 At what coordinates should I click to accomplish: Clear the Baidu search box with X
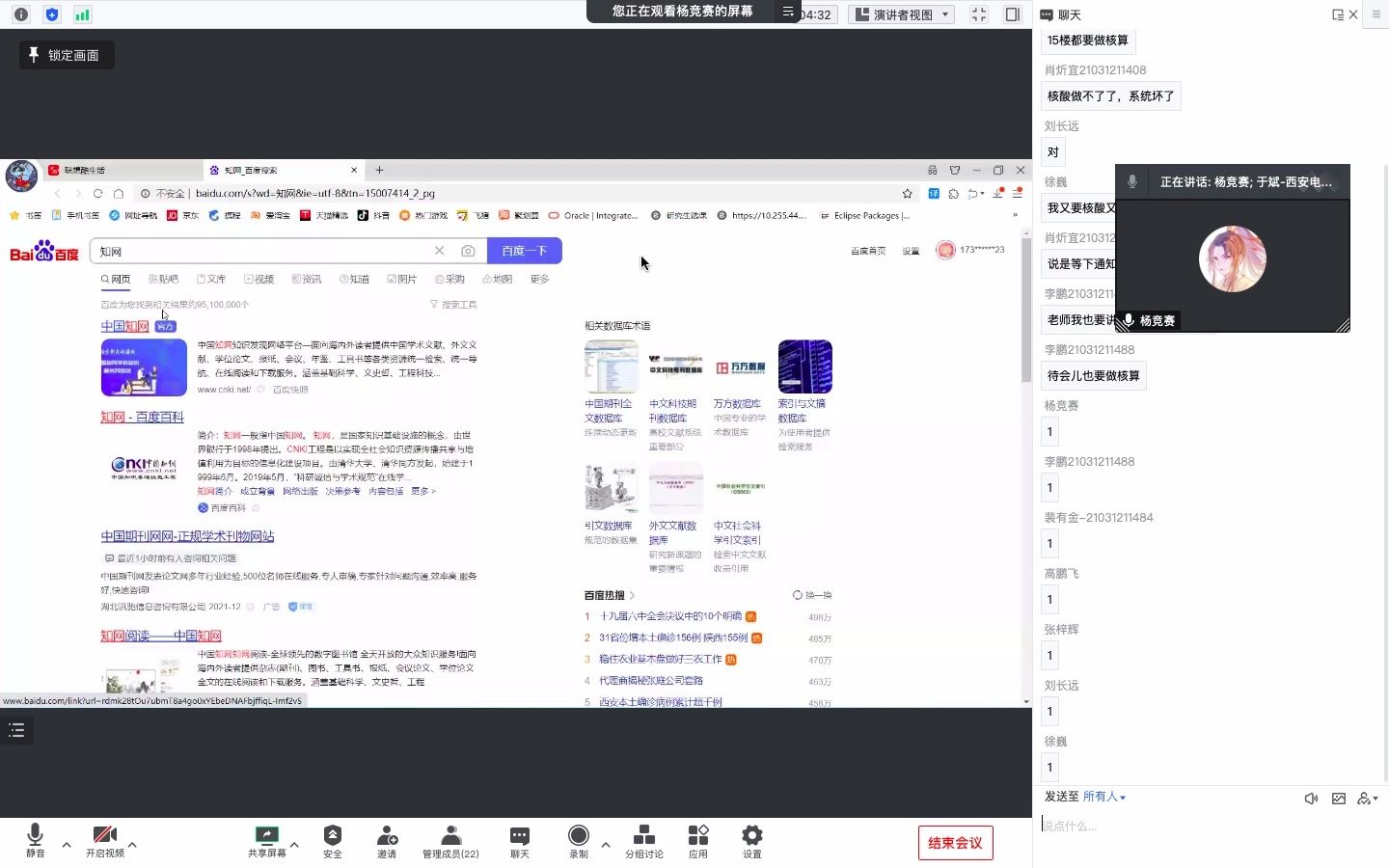point(440,251)
